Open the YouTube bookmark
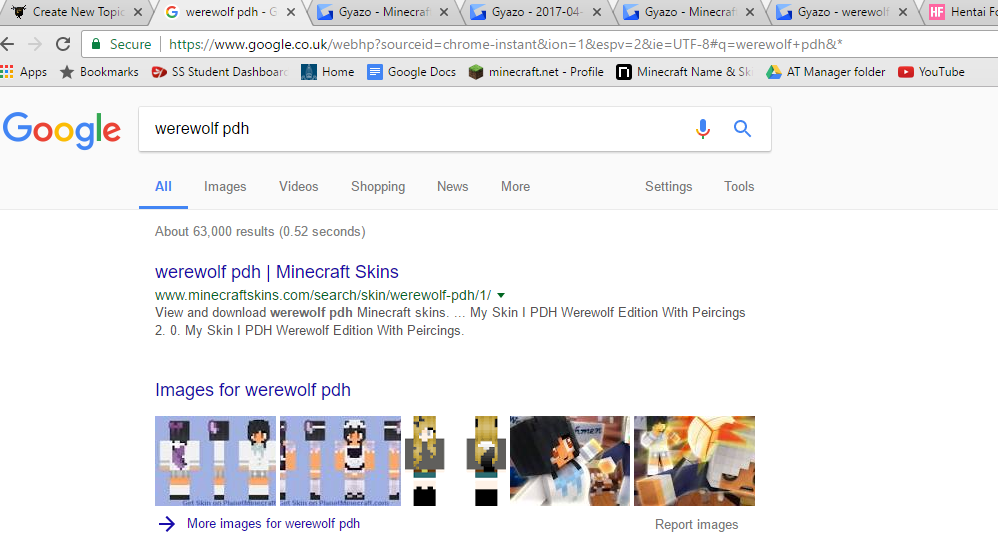The height and width of the screenshot is (554, 998). tap(931, 72)
